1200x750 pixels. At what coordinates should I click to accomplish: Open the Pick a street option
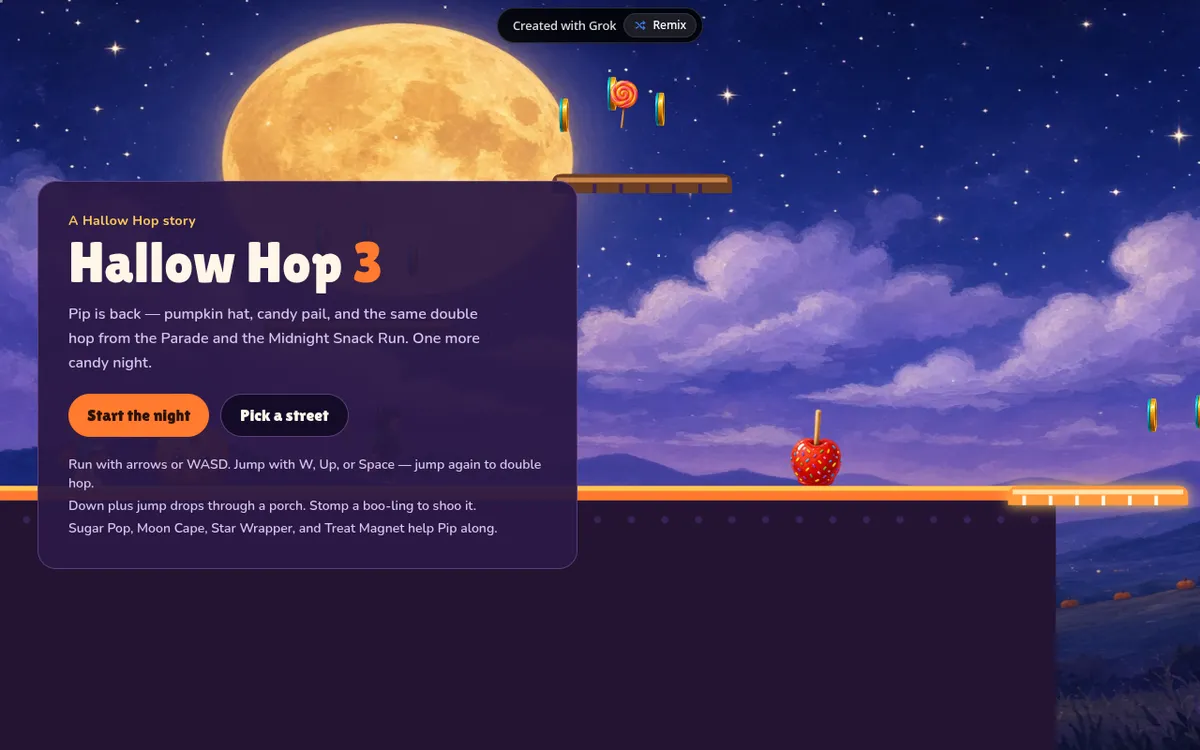(284, 415)
